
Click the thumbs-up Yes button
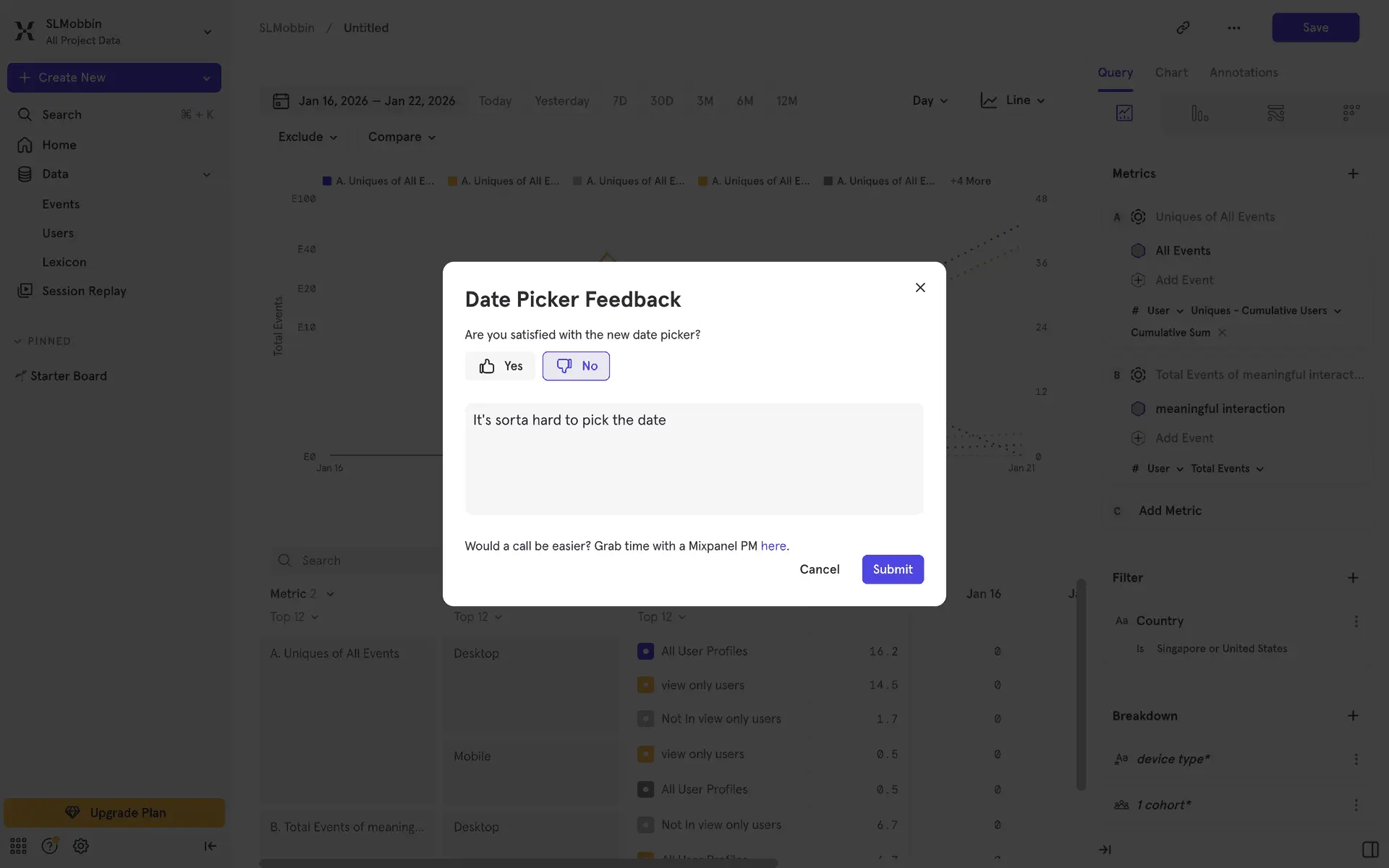point(500,366)
